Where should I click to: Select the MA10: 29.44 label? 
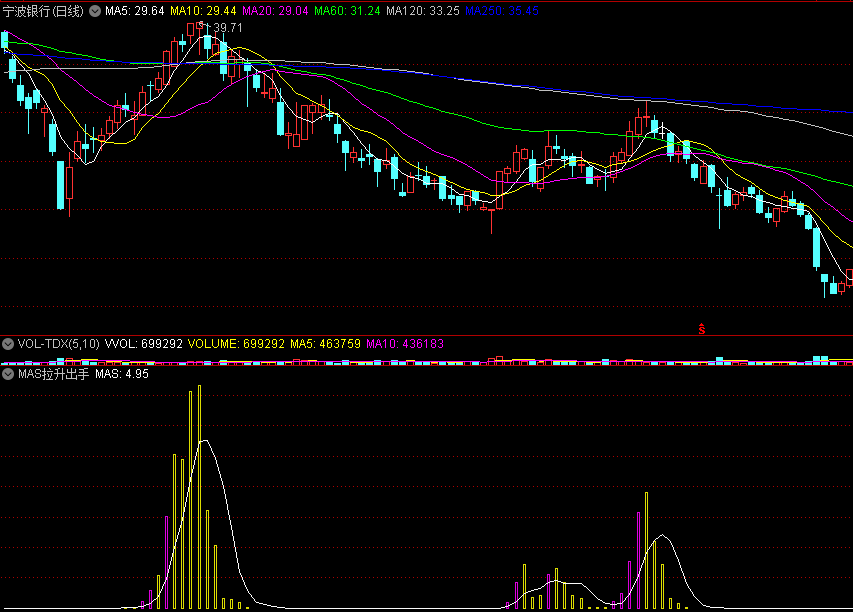click(x=203, y=11)
